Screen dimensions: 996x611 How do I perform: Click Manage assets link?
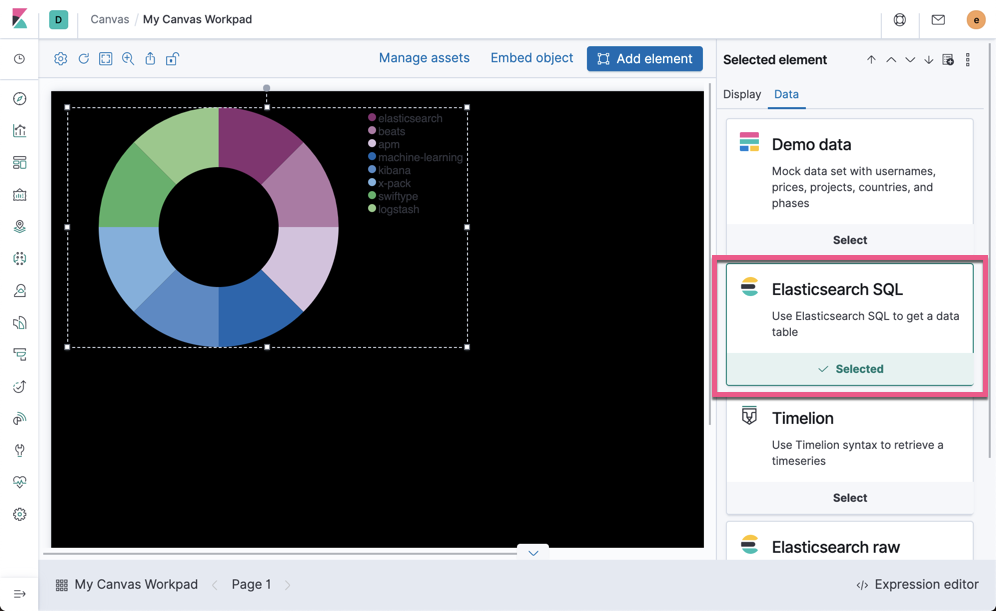[424, 58]
